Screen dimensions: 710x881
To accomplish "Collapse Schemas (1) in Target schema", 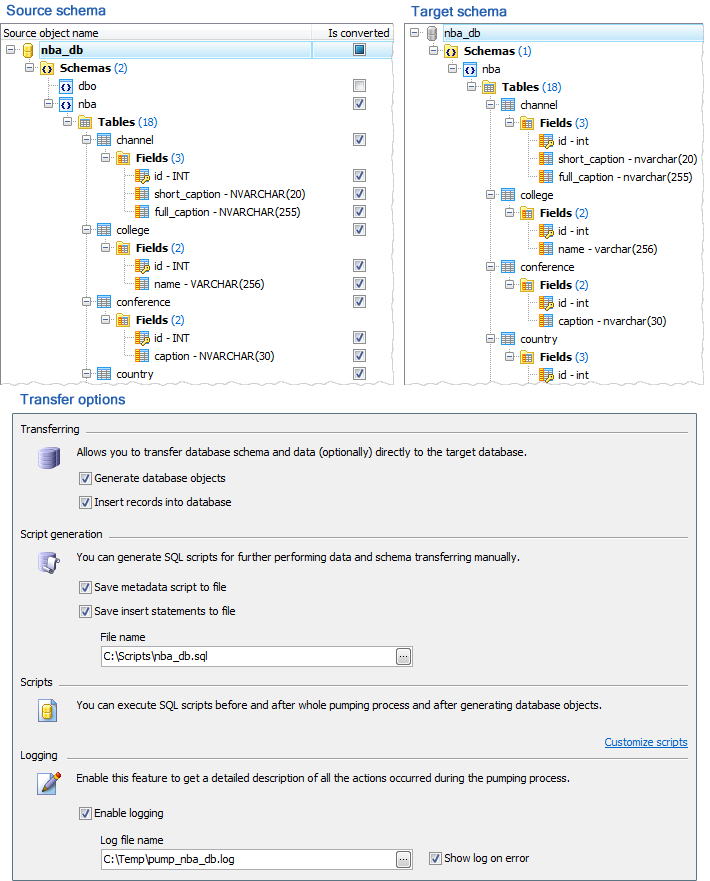I will [x=433, y=51].
